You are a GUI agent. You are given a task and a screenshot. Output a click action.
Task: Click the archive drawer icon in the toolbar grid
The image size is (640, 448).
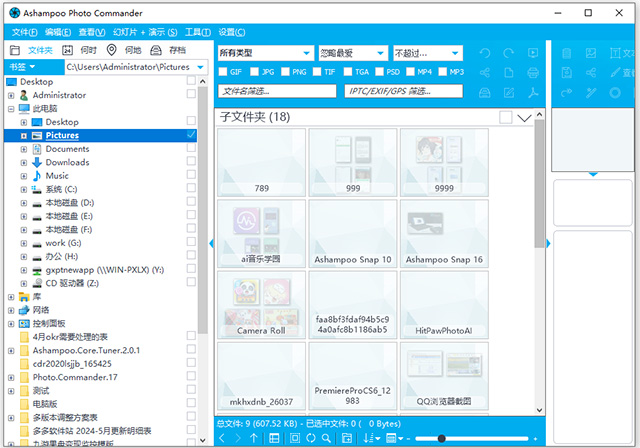(x=484, y=93)
